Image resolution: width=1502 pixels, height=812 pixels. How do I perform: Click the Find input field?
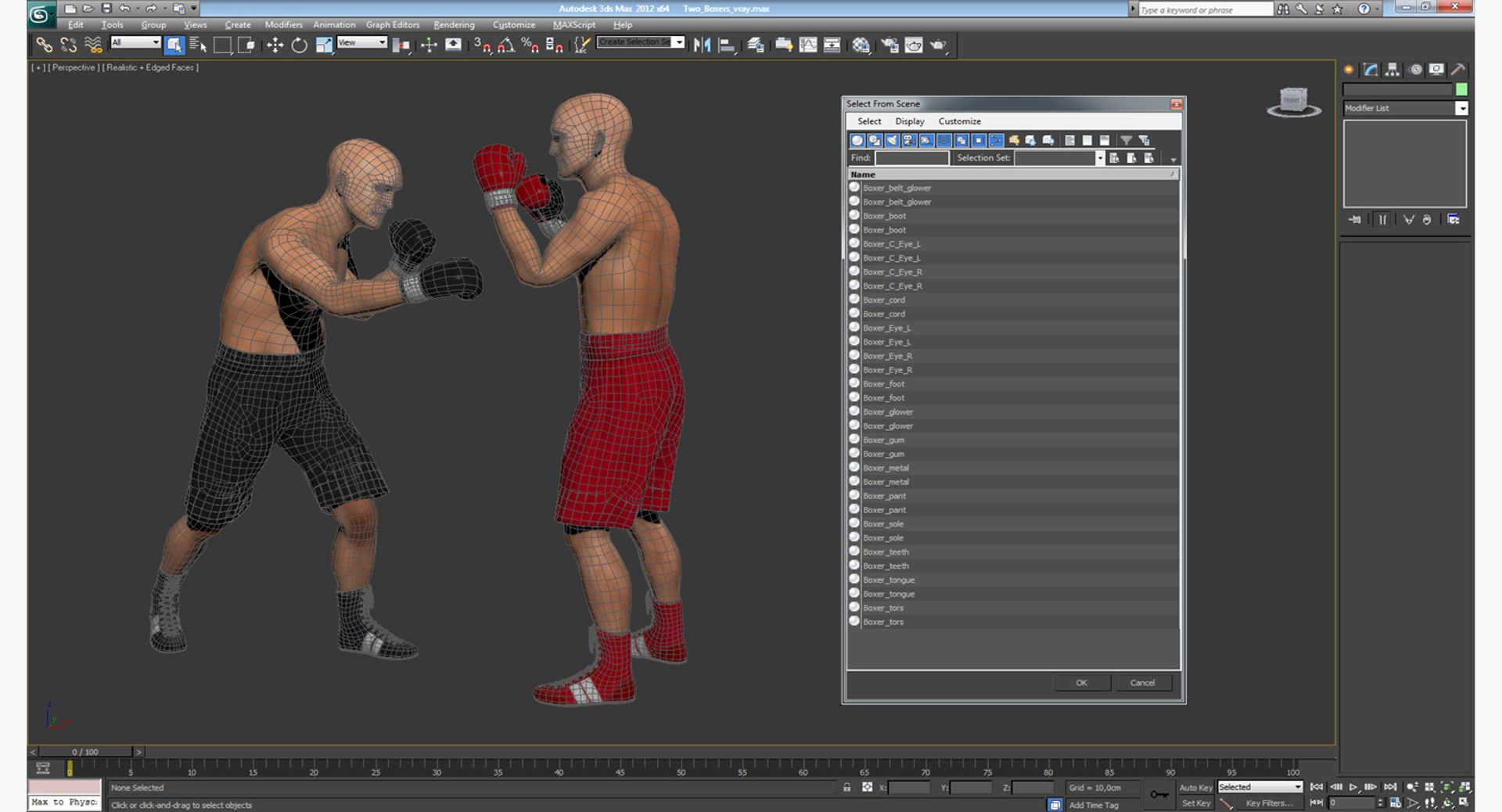911,158
